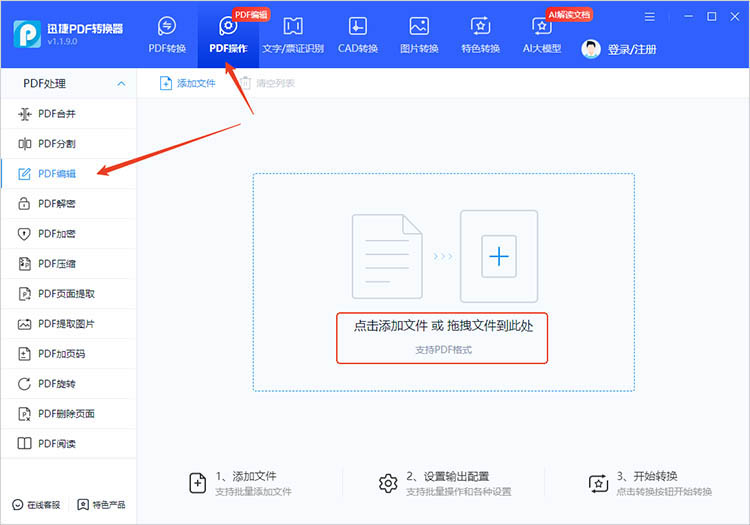750x525 pixels.
Task: Select the PDF操作 tab
Action: (x=228, y=35)
